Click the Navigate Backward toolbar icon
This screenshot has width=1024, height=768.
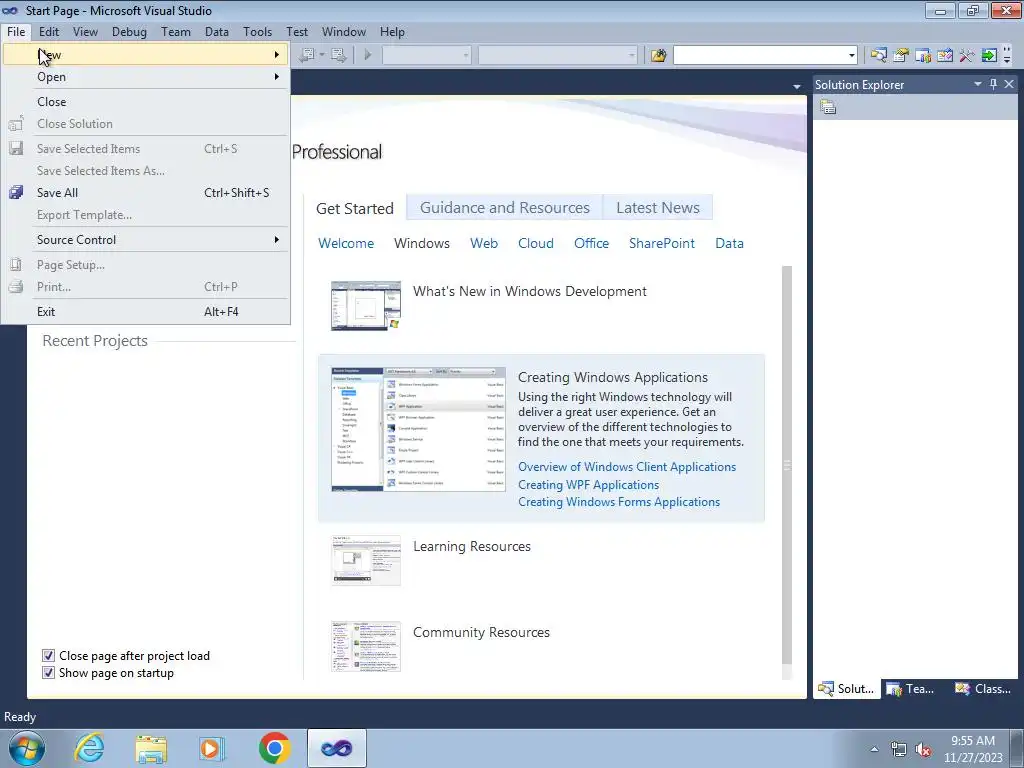(306, 56)
